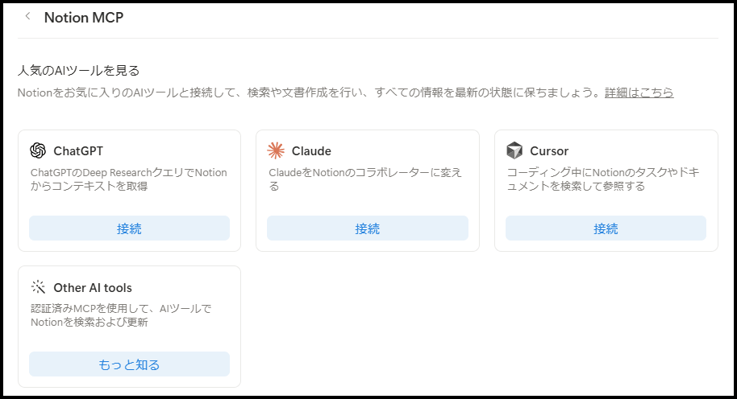The width and height of the screenshot is (737, 399).
Task: Click もっと知る under Other AI tools
Action: pos(129,364)
